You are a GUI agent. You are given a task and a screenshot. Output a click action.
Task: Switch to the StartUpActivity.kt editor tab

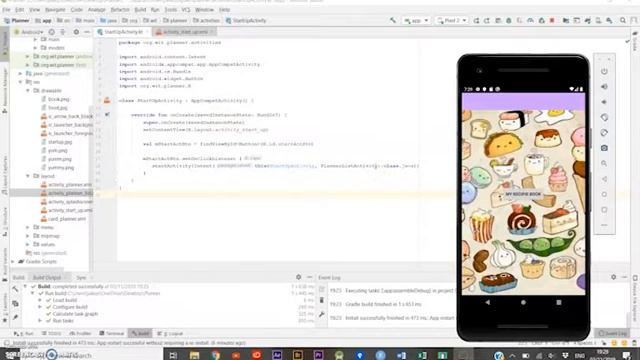tap(122, 32)
